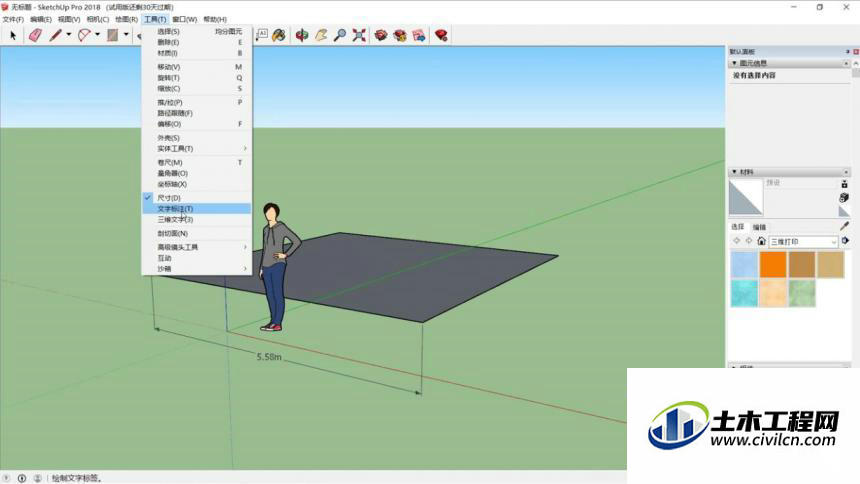Click the Zoom Extents icon
The image size is (860, 484).
[359, 36]
